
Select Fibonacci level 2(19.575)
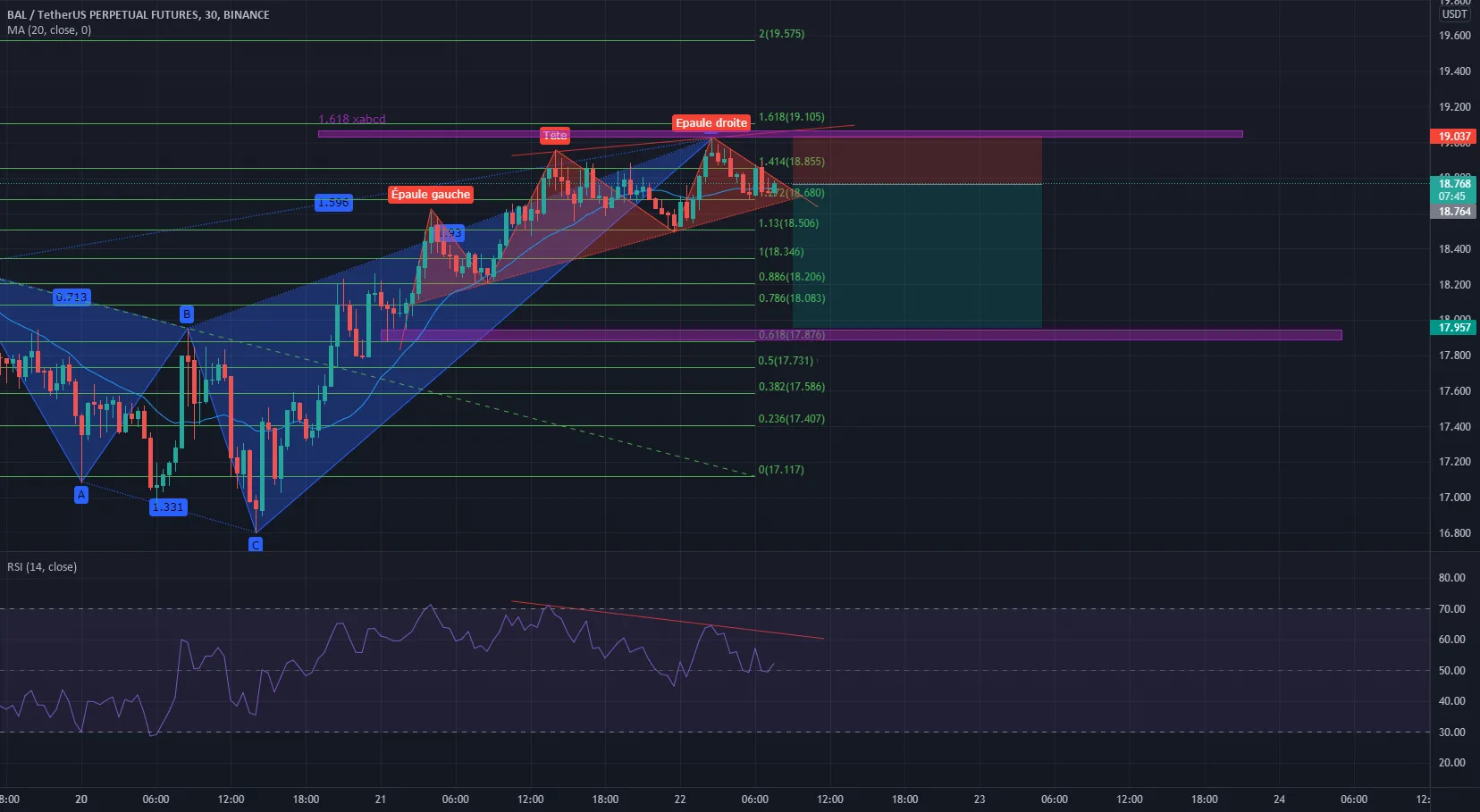click(x=781, y=34)
